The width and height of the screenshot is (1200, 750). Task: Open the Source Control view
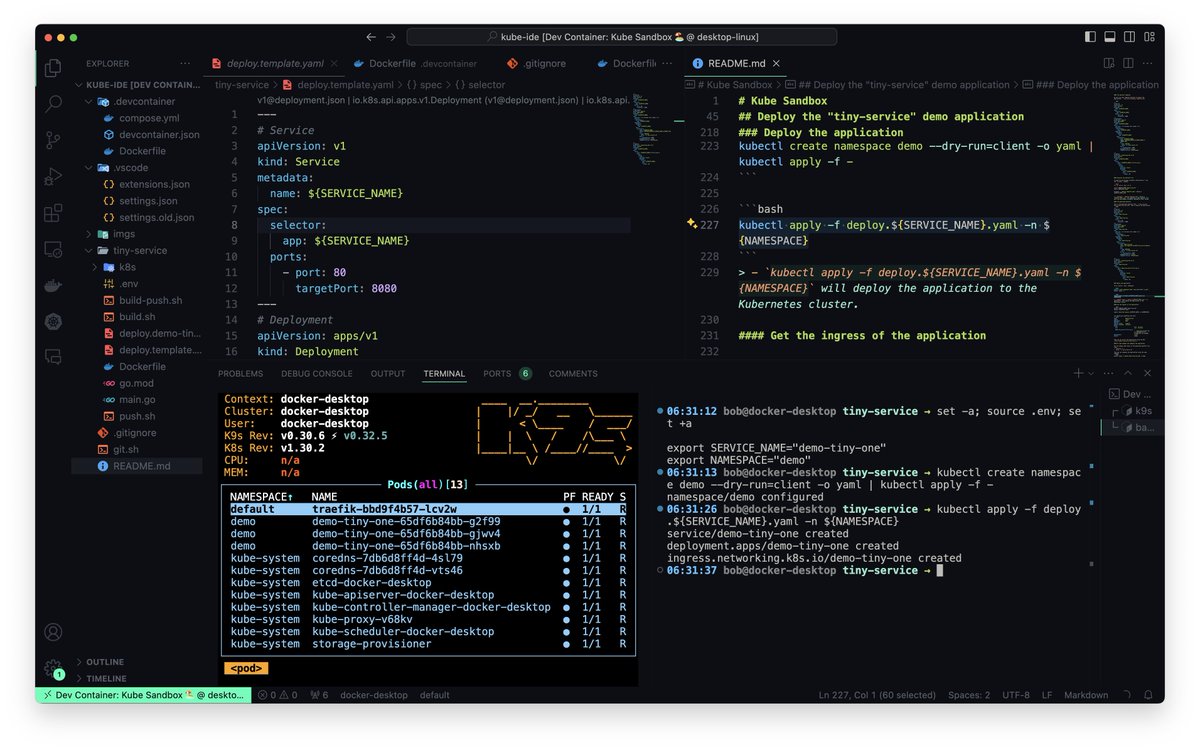tap(53, 140)
